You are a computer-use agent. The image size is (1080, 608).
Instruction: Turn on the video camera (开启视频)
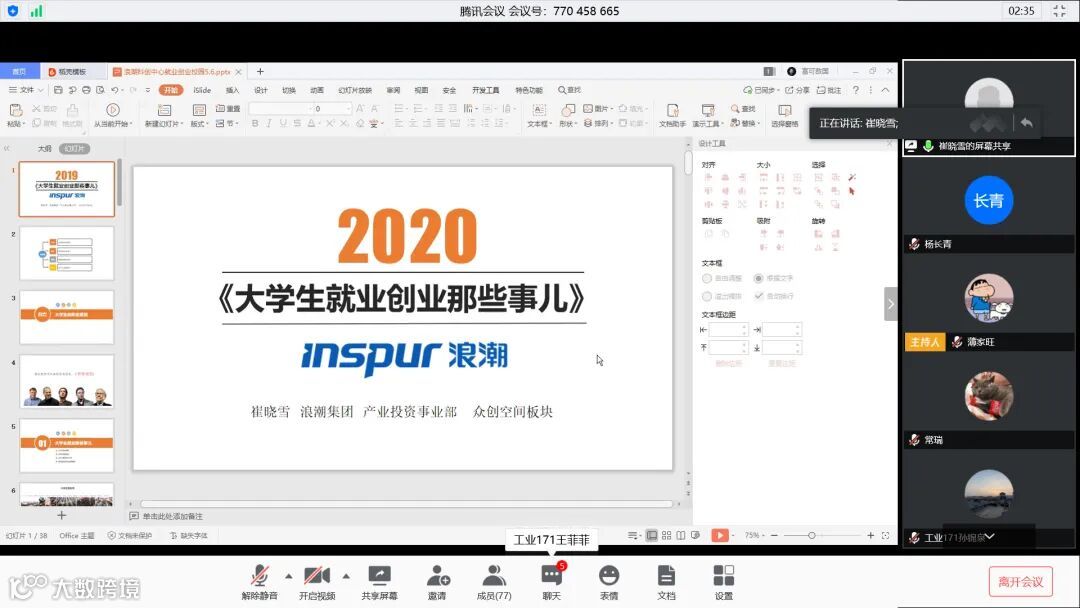(317, 583)
